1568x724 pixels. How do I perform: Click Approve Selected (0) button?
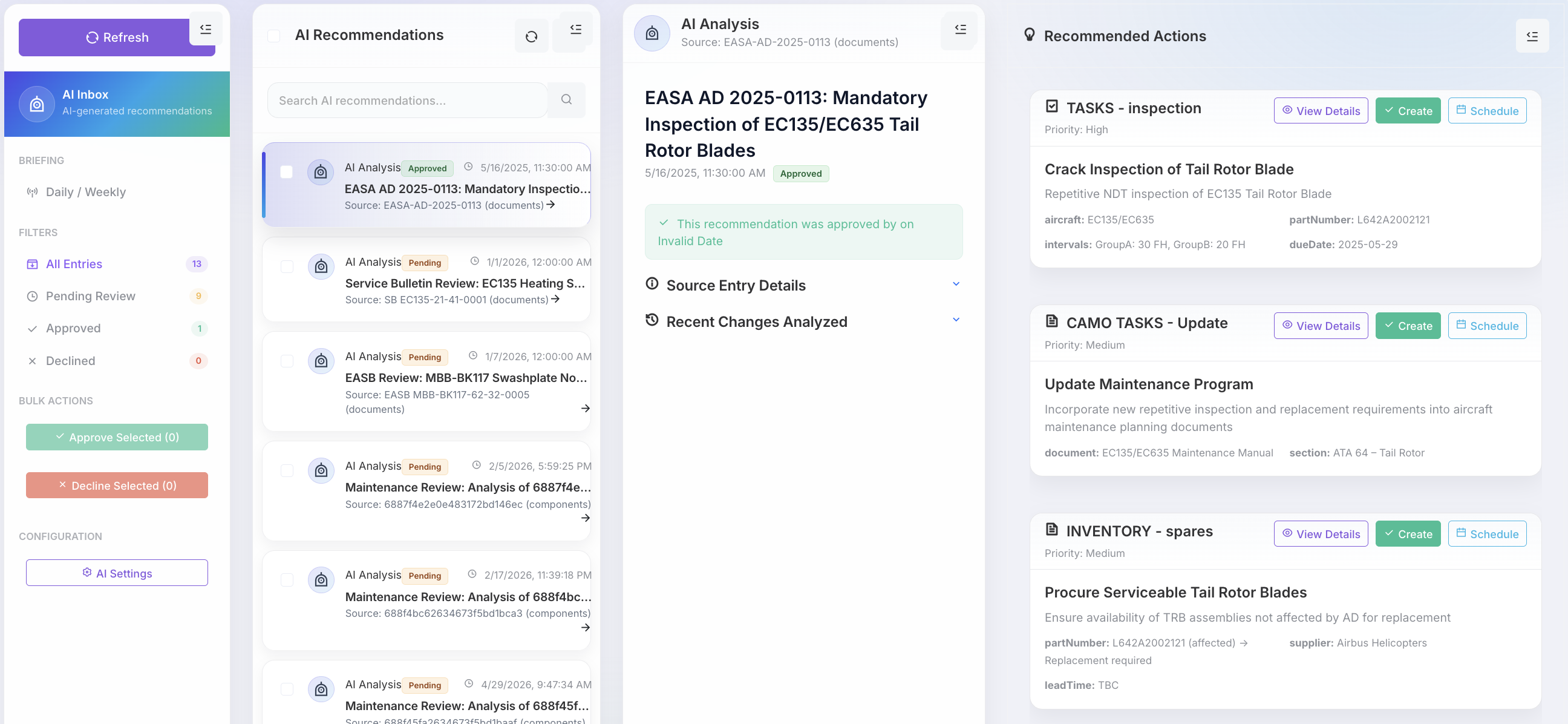117,437
